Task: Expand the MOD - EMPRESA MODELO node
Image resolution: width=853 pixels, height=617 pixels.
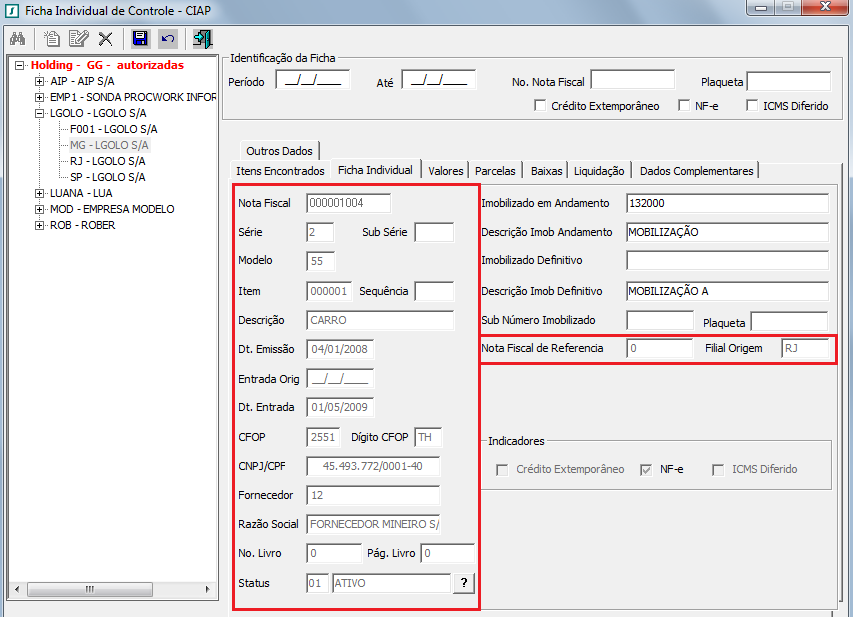Action: [x=40, y=209]
